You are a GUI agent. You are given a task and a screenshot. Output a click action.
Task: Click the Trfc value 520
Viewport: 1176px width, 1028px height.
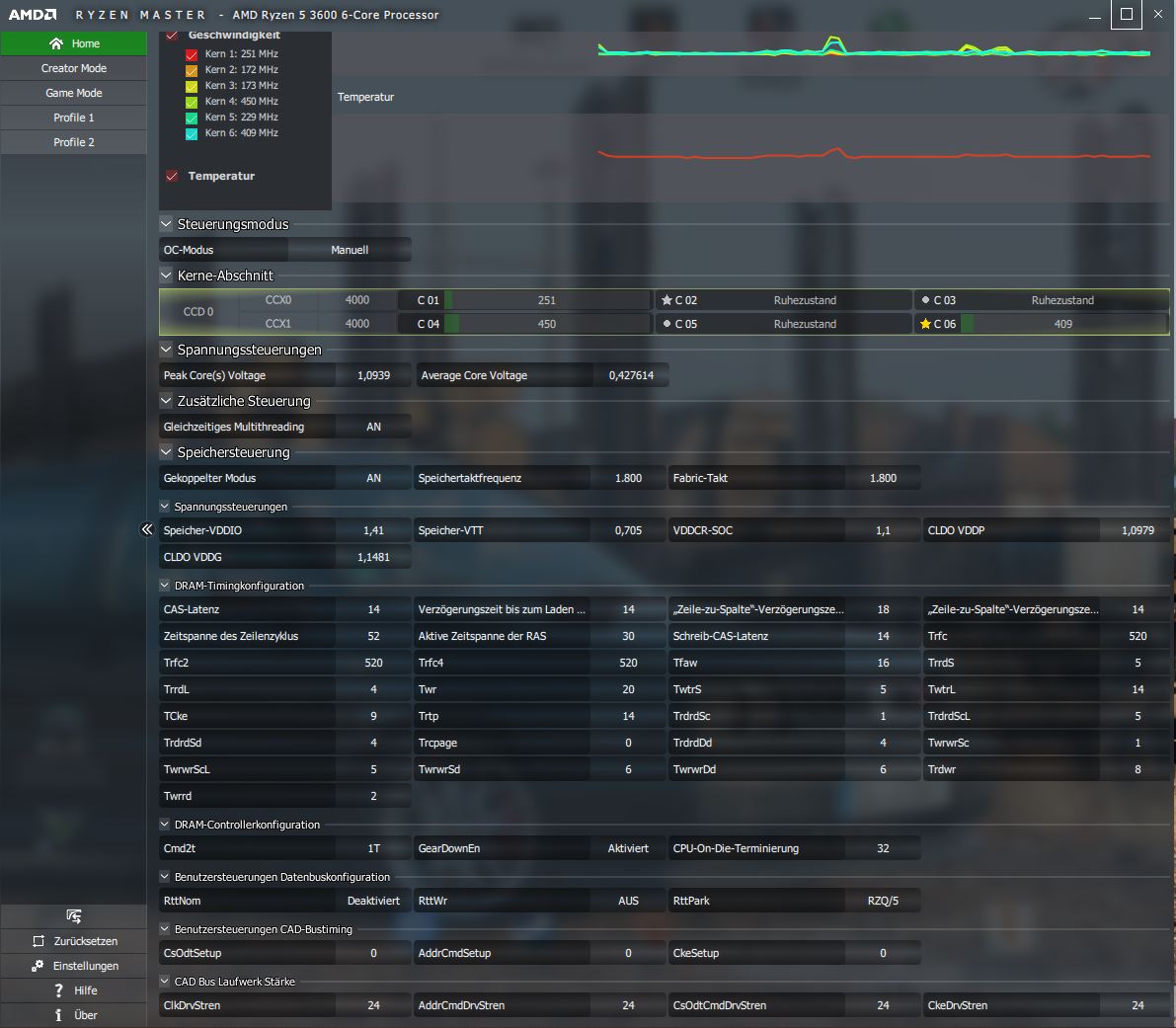[x=1137, y=636]
